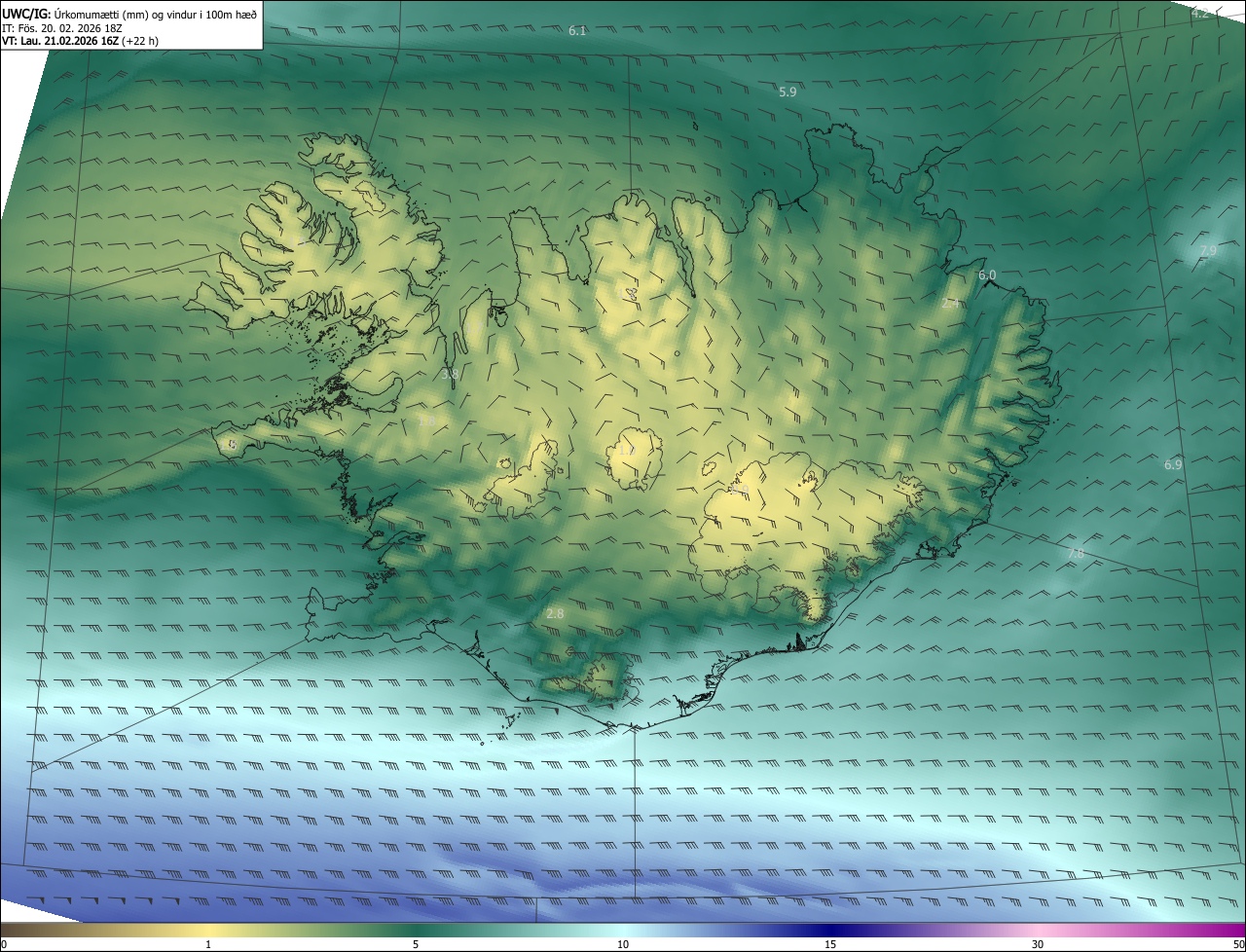Click the 30 tick label on the color scale
Viewport: 1246px width, 952px height.
pos(1038,944)
